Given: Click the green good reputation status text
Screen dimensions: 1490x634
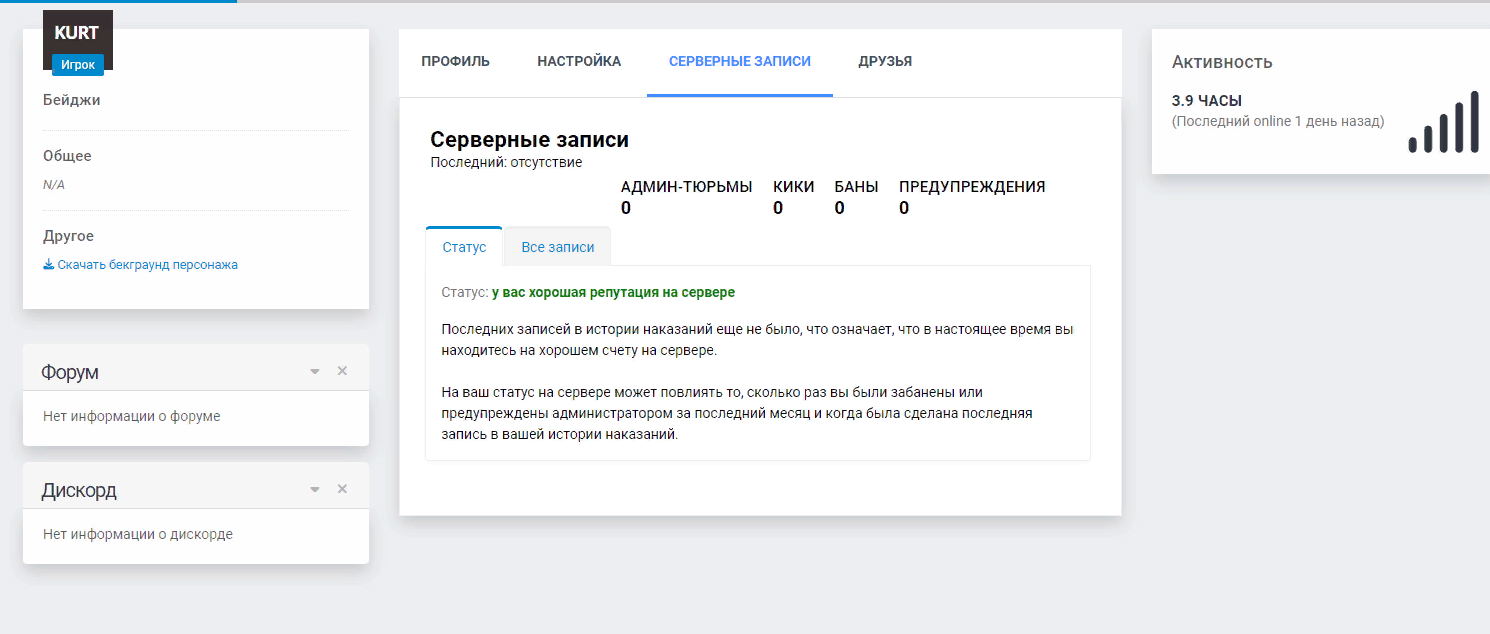Looking at the screenshot, I should [x=613, y=293].
